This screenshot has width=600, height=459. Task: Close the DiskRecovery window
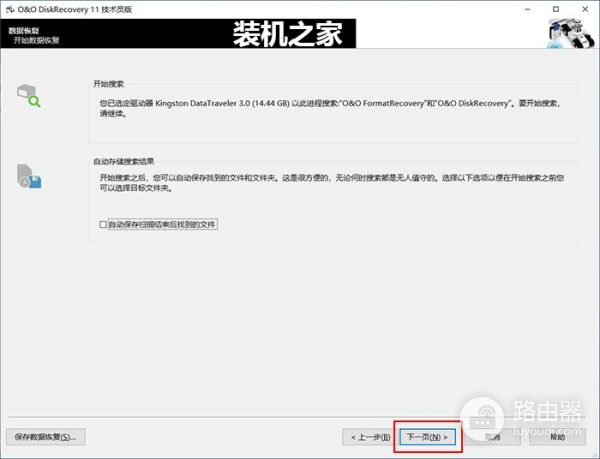pos(585,9)
